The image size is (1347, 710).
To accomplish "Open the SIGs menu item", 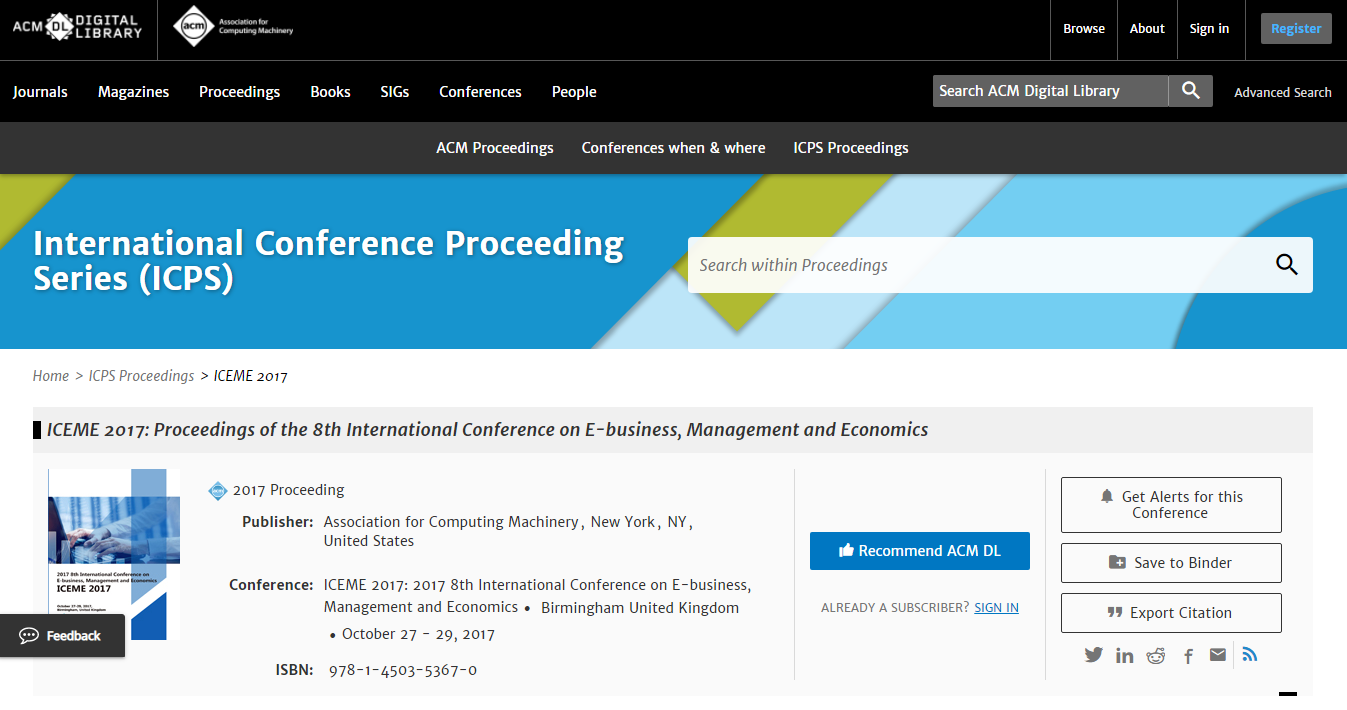I will tap(395, 92).
